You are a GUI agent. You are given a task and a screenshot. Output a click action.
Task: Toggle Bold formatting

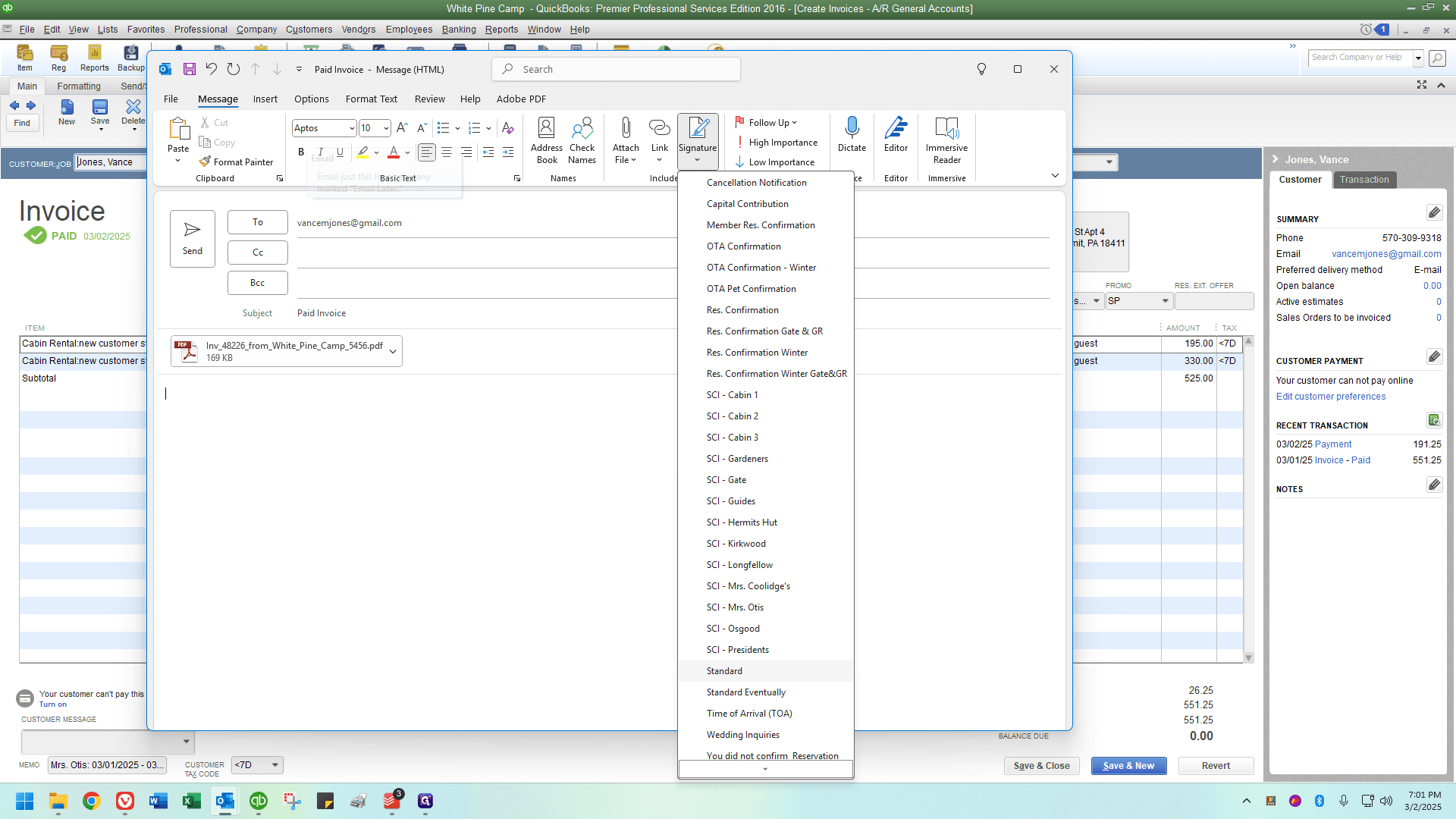point(301,152)
